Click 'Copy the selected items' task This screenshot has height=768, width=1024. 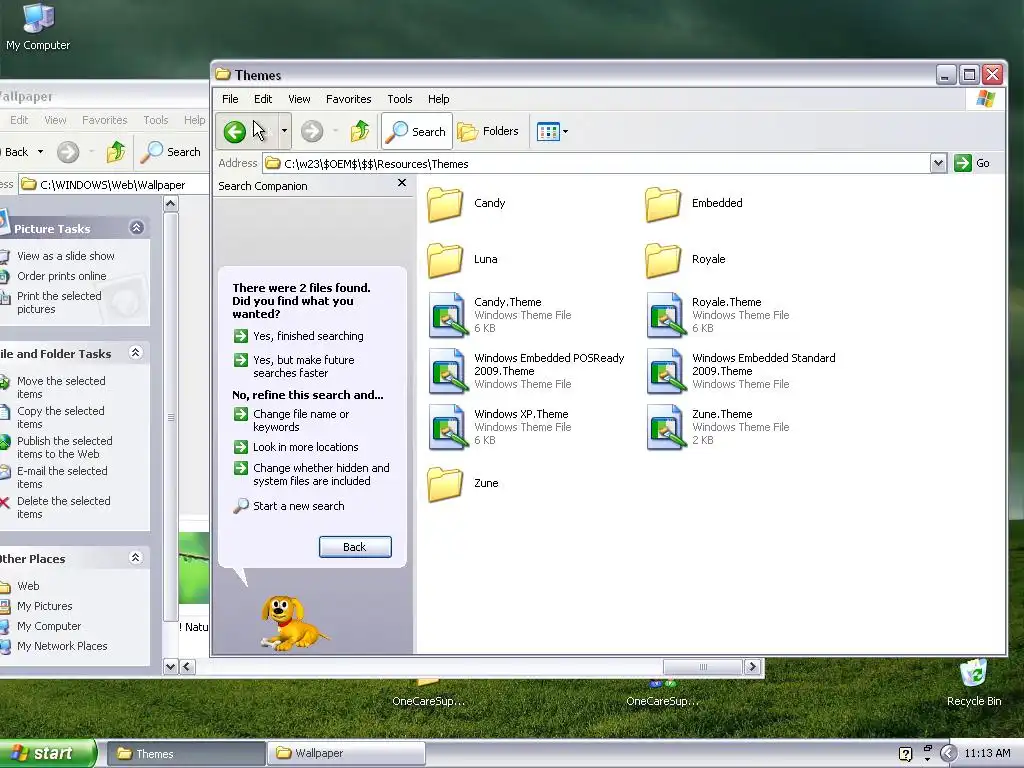pyautogui.click(x=60, y=417)
